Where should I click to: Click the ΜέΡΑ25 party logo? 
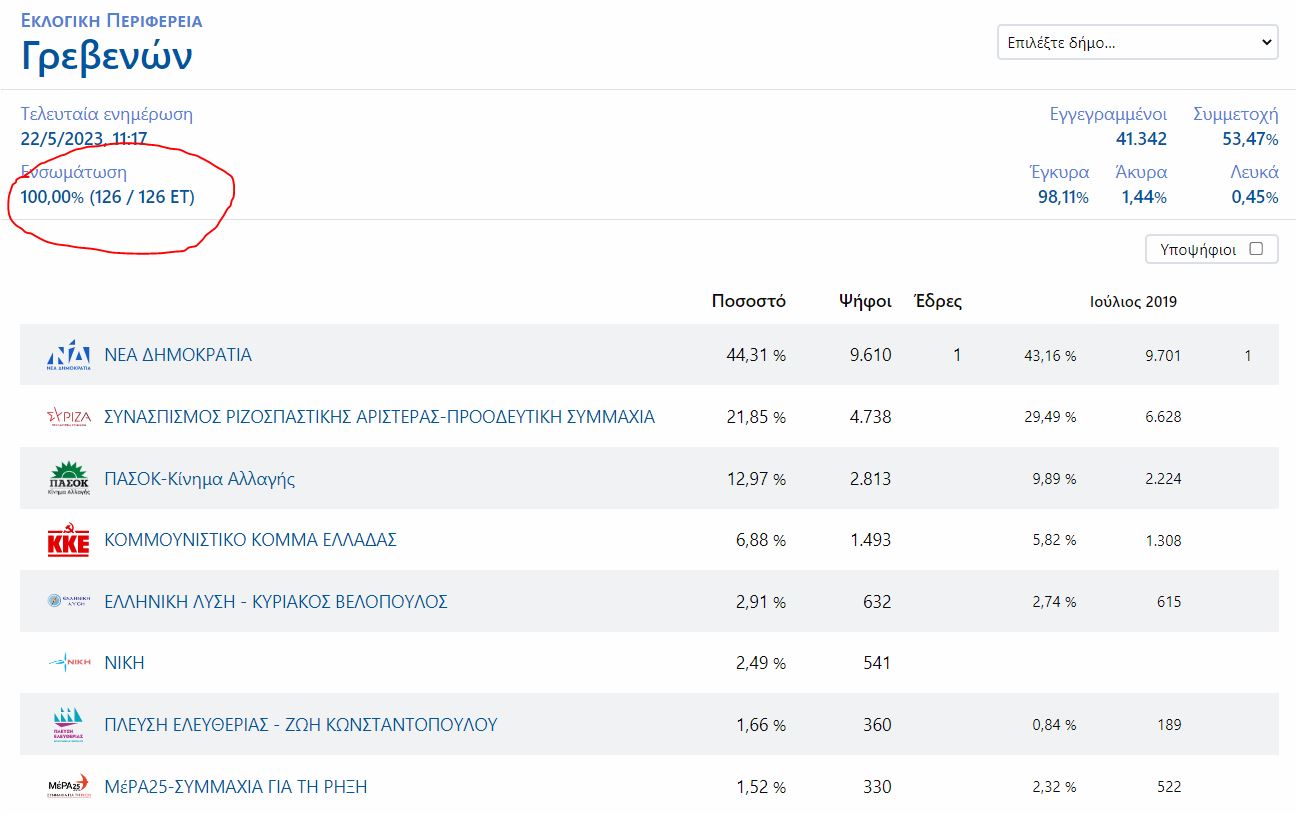(x=69, y=786)
